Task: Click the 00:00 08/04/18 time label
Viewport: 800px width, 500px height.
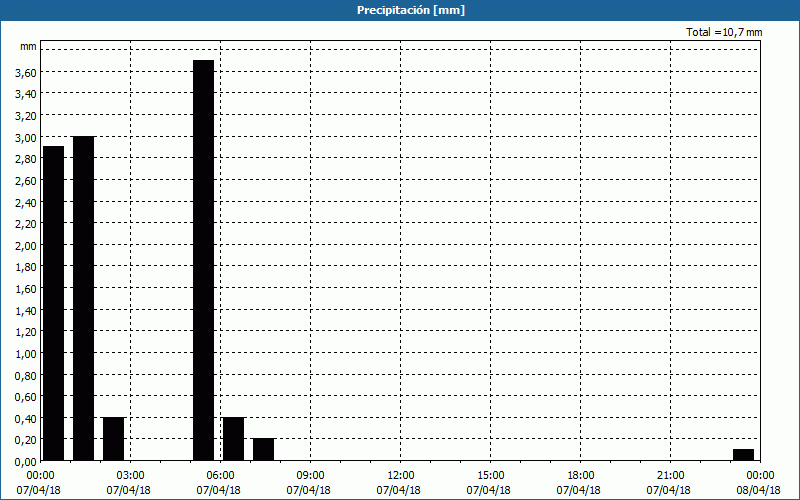Action: [759, 483]
